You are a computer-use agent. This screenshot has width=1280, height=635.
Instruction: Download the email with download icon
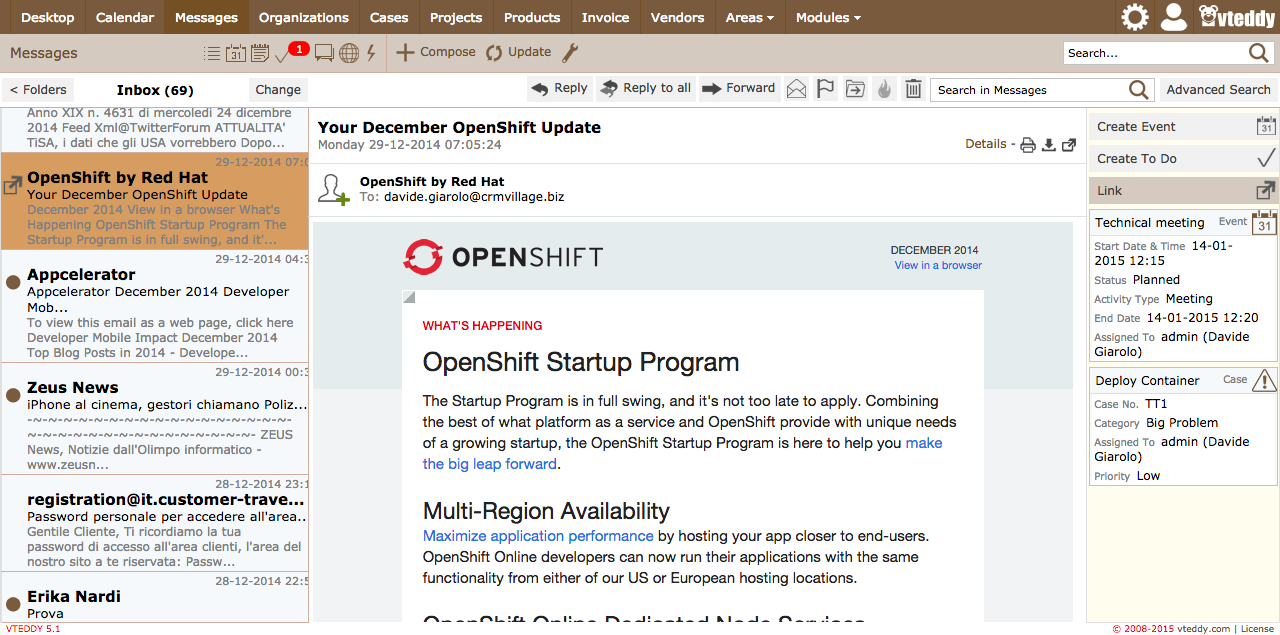pyautogui.click(x=1048, y=145)
